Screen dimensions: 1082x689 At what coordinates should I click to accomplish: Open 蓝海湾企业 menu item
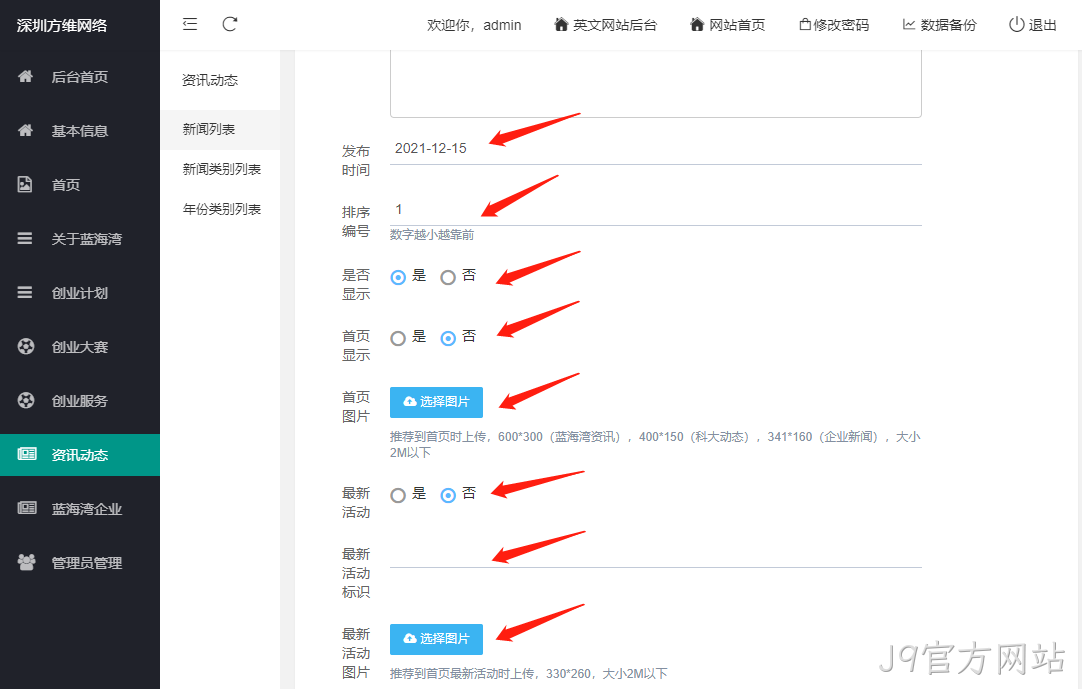pos(80,509)
